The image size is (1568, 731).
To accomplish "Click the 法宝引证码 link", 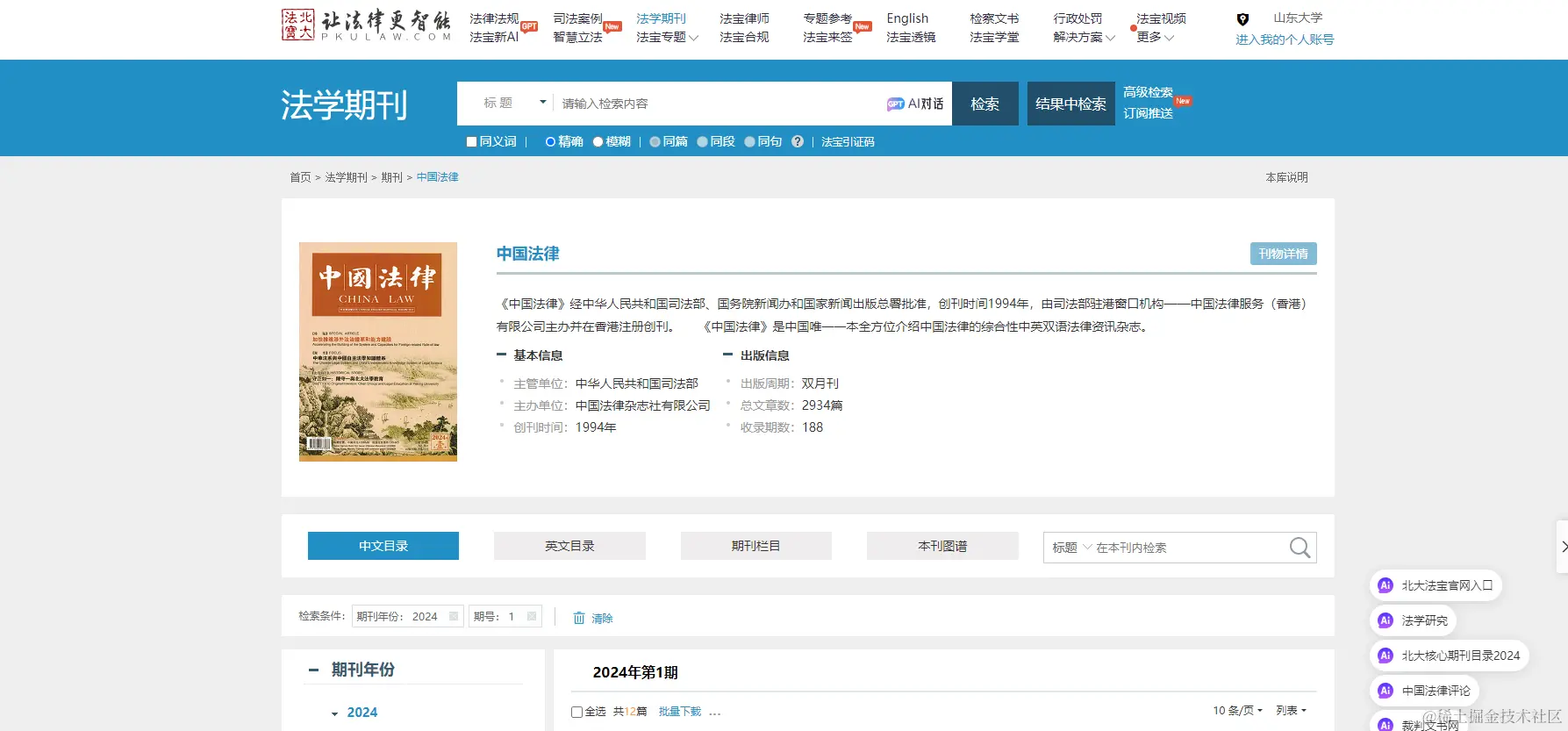I will pyautogui.click(x=848, y=141).
